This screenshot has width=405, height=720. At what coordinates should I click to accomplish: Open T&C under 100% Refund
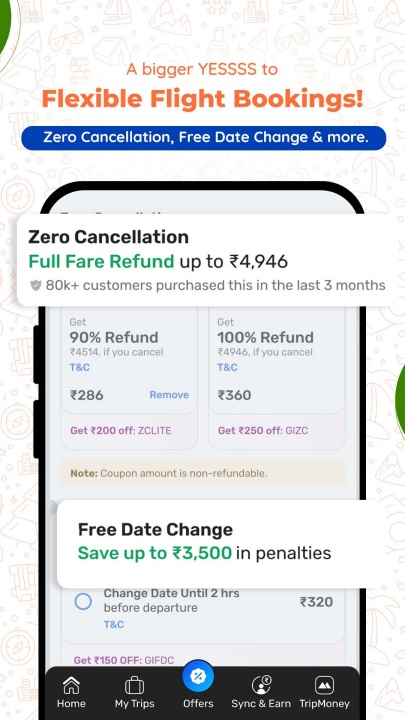pyautogui.click(x=227, y=367)
